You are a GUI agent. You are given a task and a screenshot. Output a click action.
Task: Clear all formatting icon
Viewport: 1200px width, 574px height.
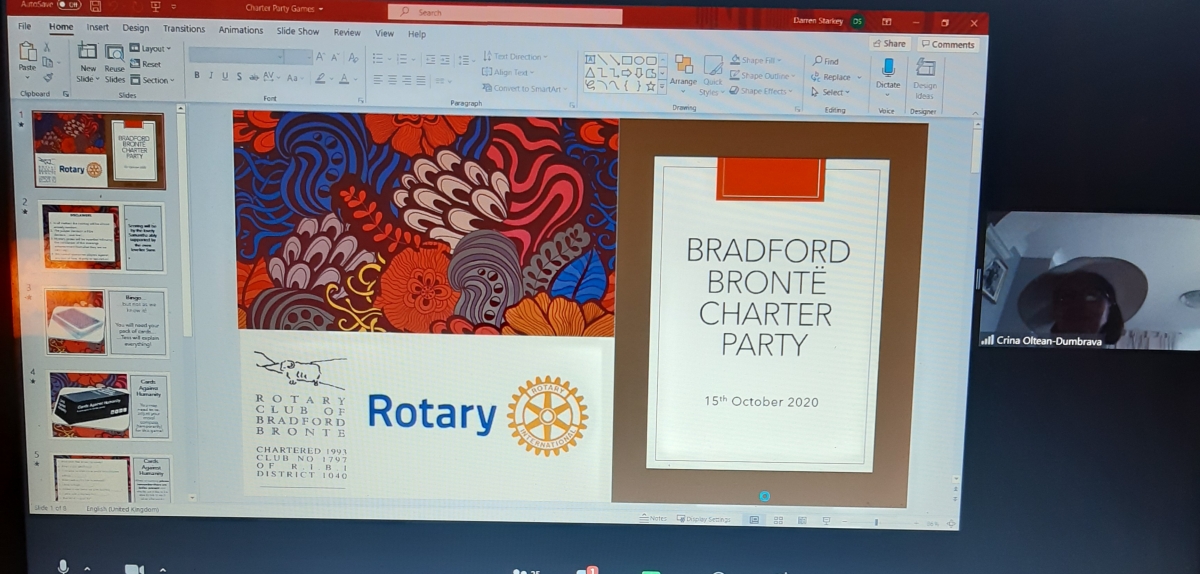(353, 58)
